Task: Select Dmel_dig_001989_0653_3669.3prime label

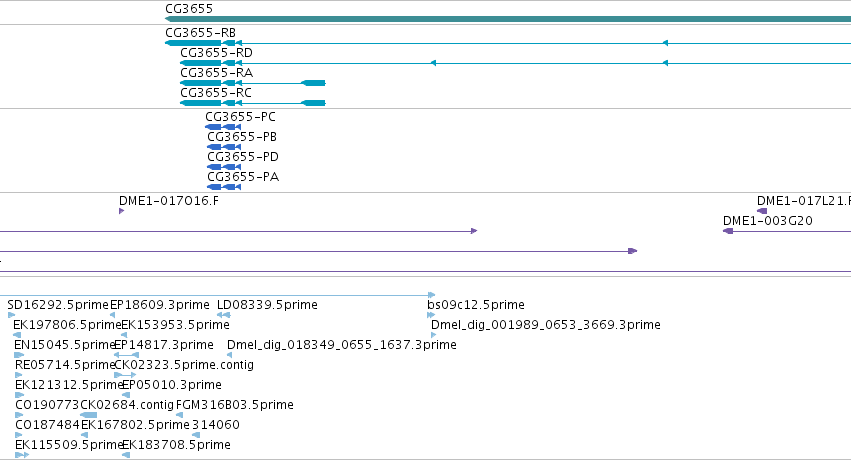Action: point(545,325)
